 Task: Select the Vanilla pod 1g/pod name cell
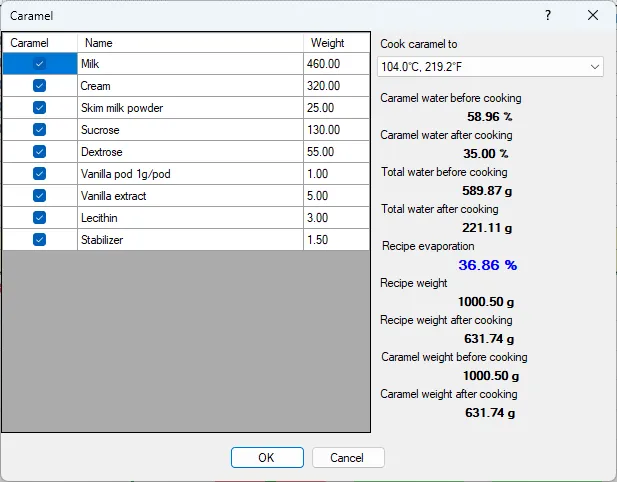coord(190,174)
